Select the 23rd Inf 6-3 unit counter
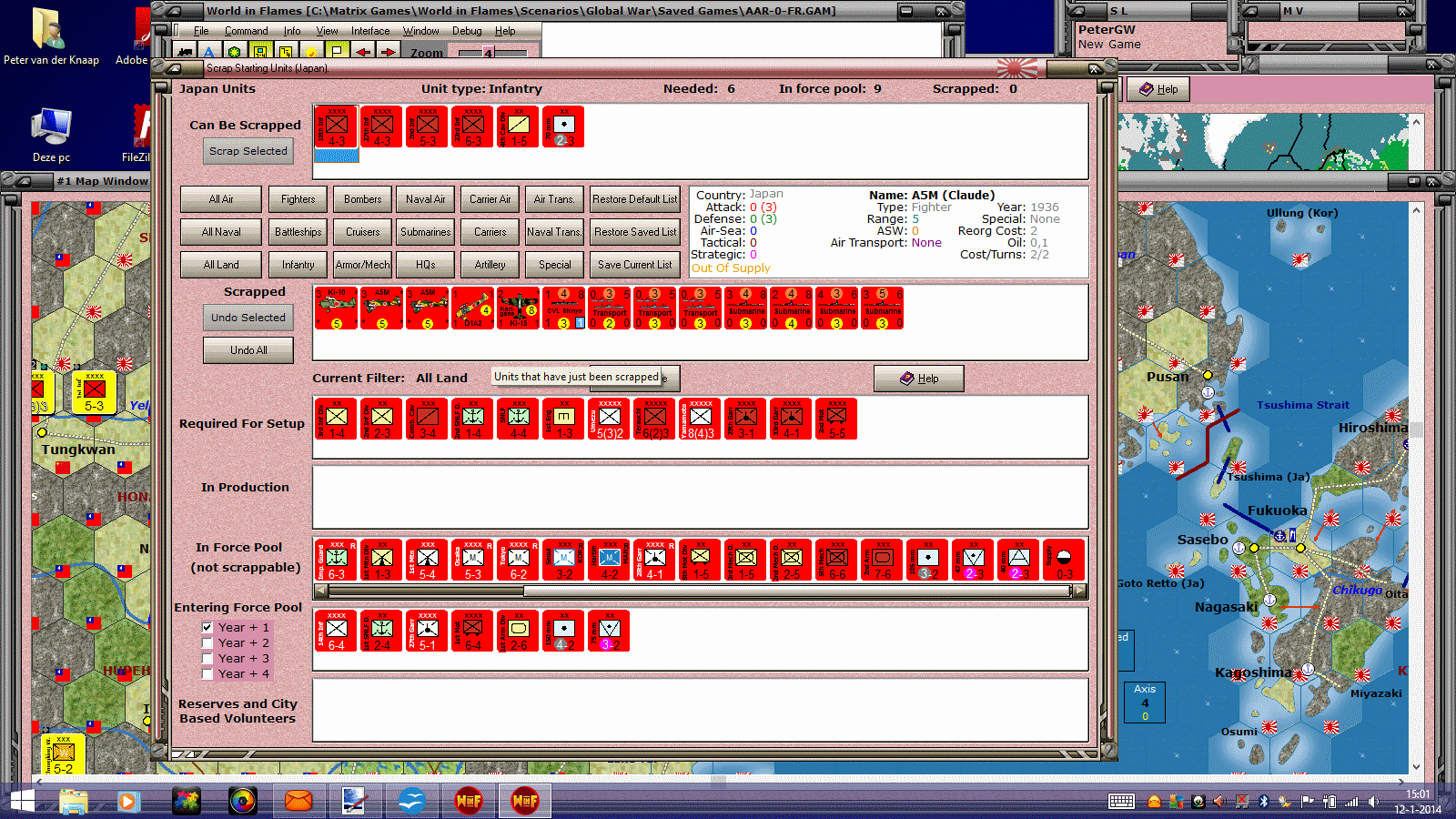The width and height of the screenshot is (1456, 819). point(472,126)
